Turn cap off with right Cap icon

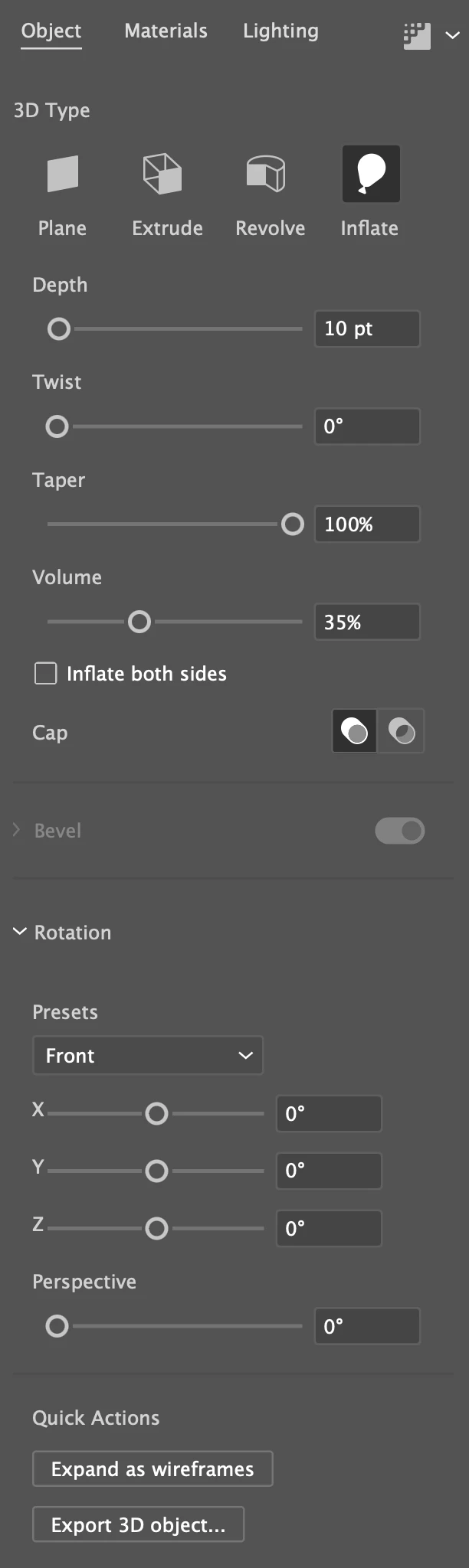(402, 731)
